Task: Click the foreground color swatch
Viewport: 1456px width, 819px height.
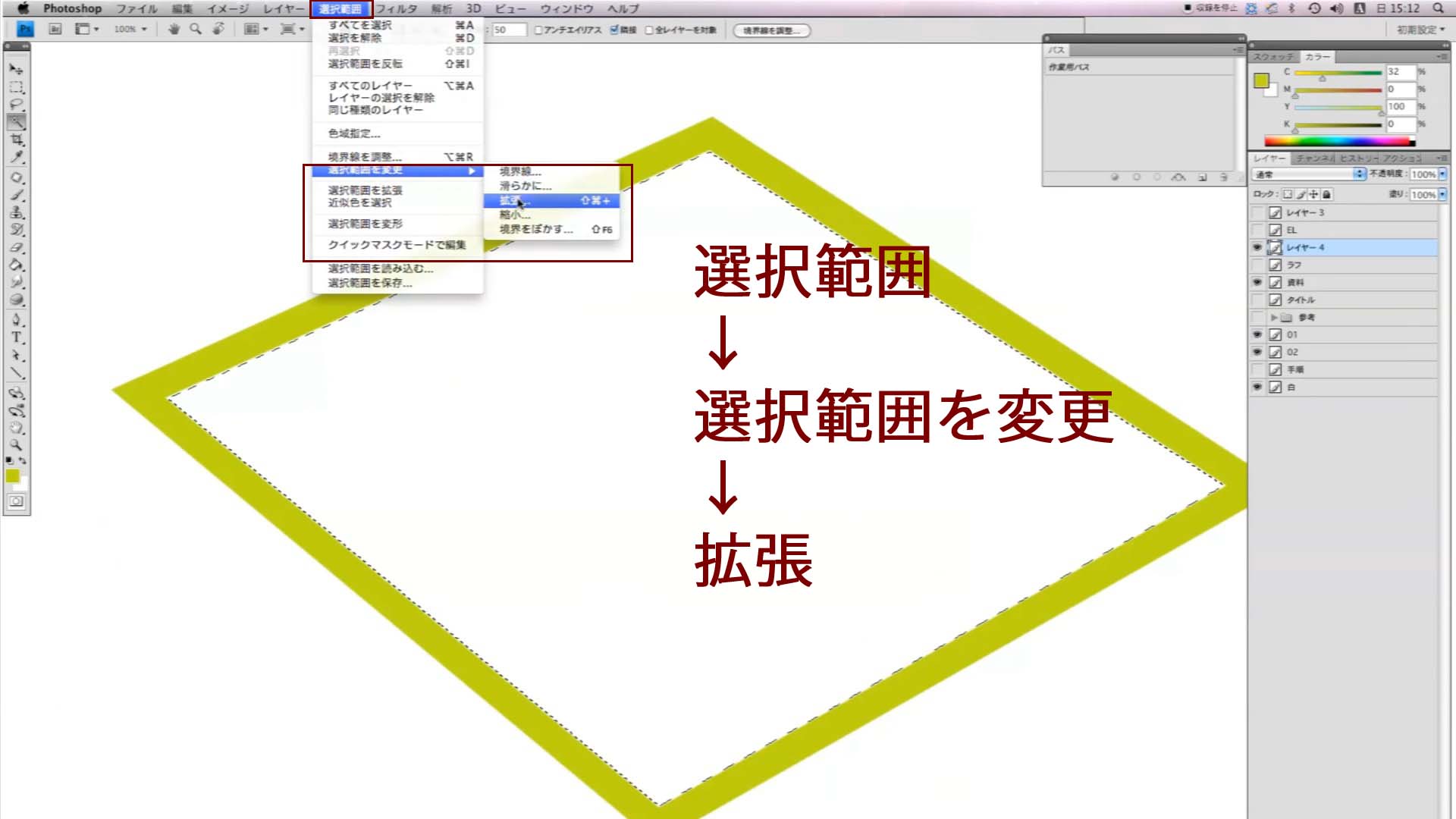Action: click(11, 477)
